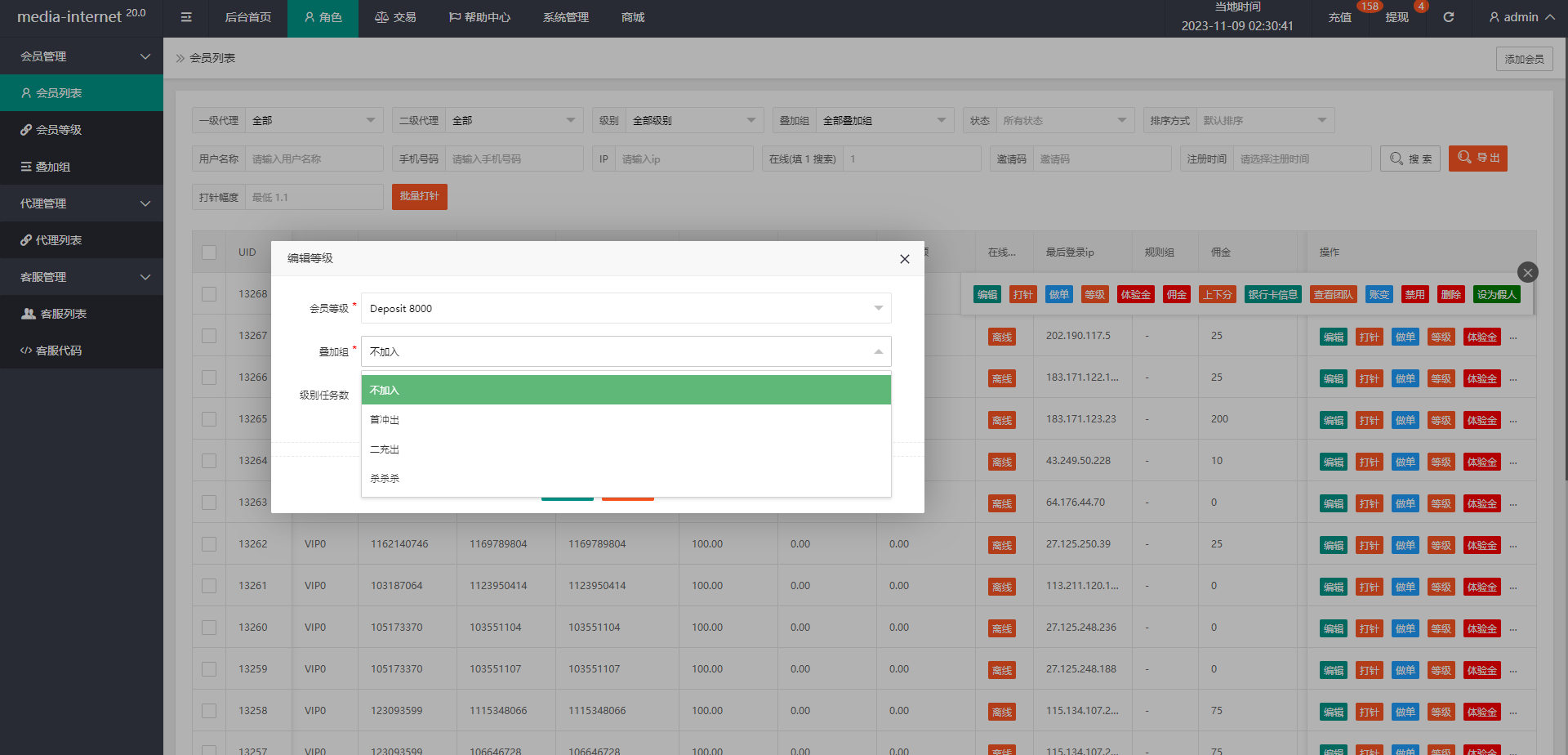This screenshot has height=755, width=1568.
Task: Toggle the select-all checkbox in table header
Action: pos(209,252)
